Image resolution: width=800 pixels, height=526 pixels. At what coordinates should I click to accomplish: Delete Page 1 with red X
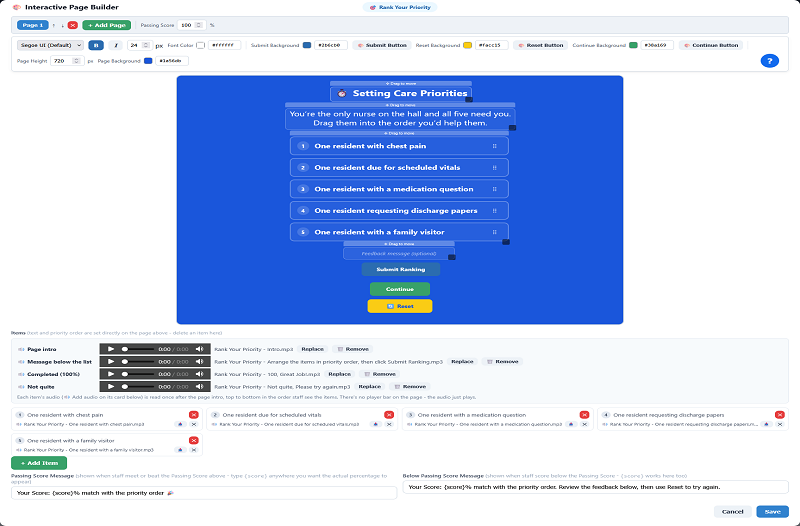[x=72, y=25]
